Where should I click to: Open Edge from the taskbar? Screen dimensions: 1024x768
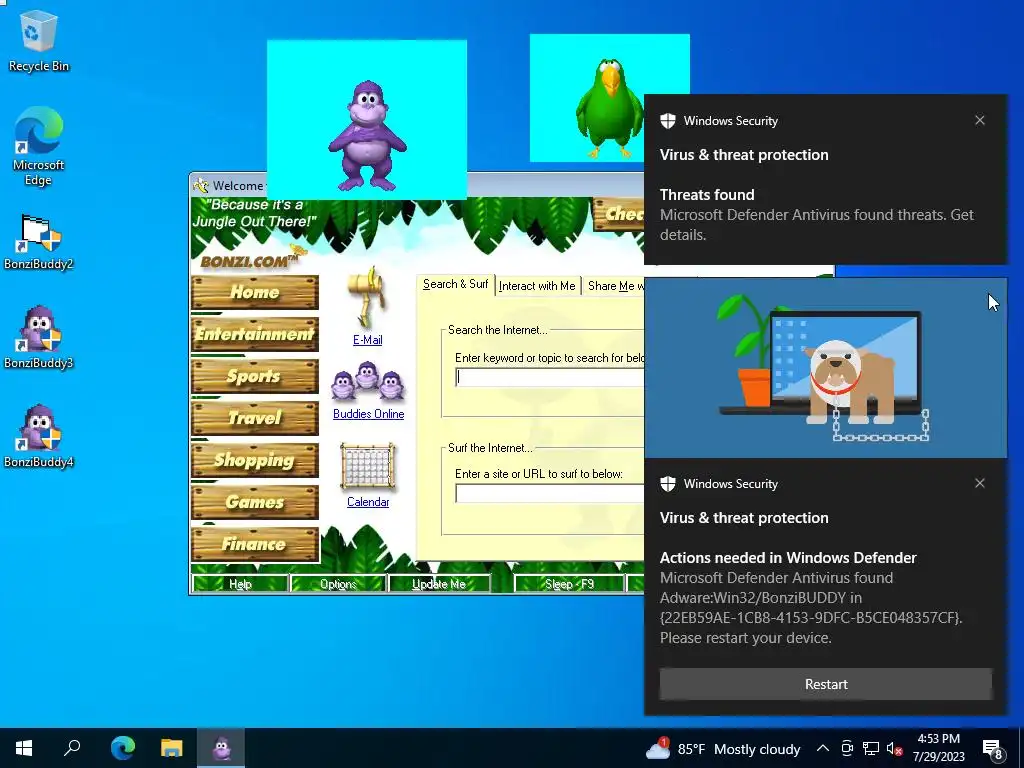pyautogui.click(x=122, y=748)
